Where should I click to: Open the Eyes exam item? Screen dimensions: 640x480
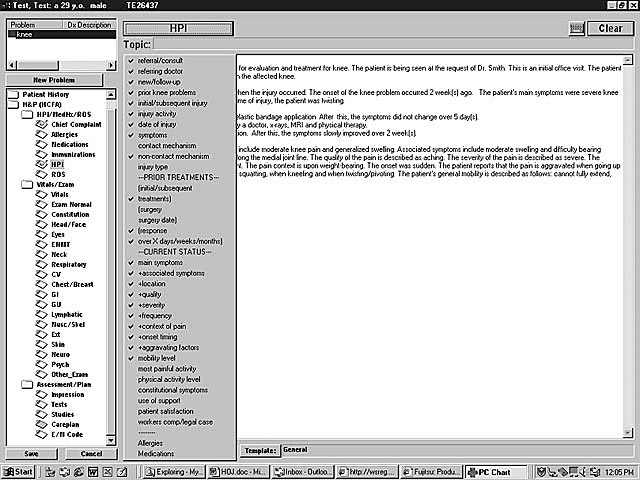coord(58,234)
